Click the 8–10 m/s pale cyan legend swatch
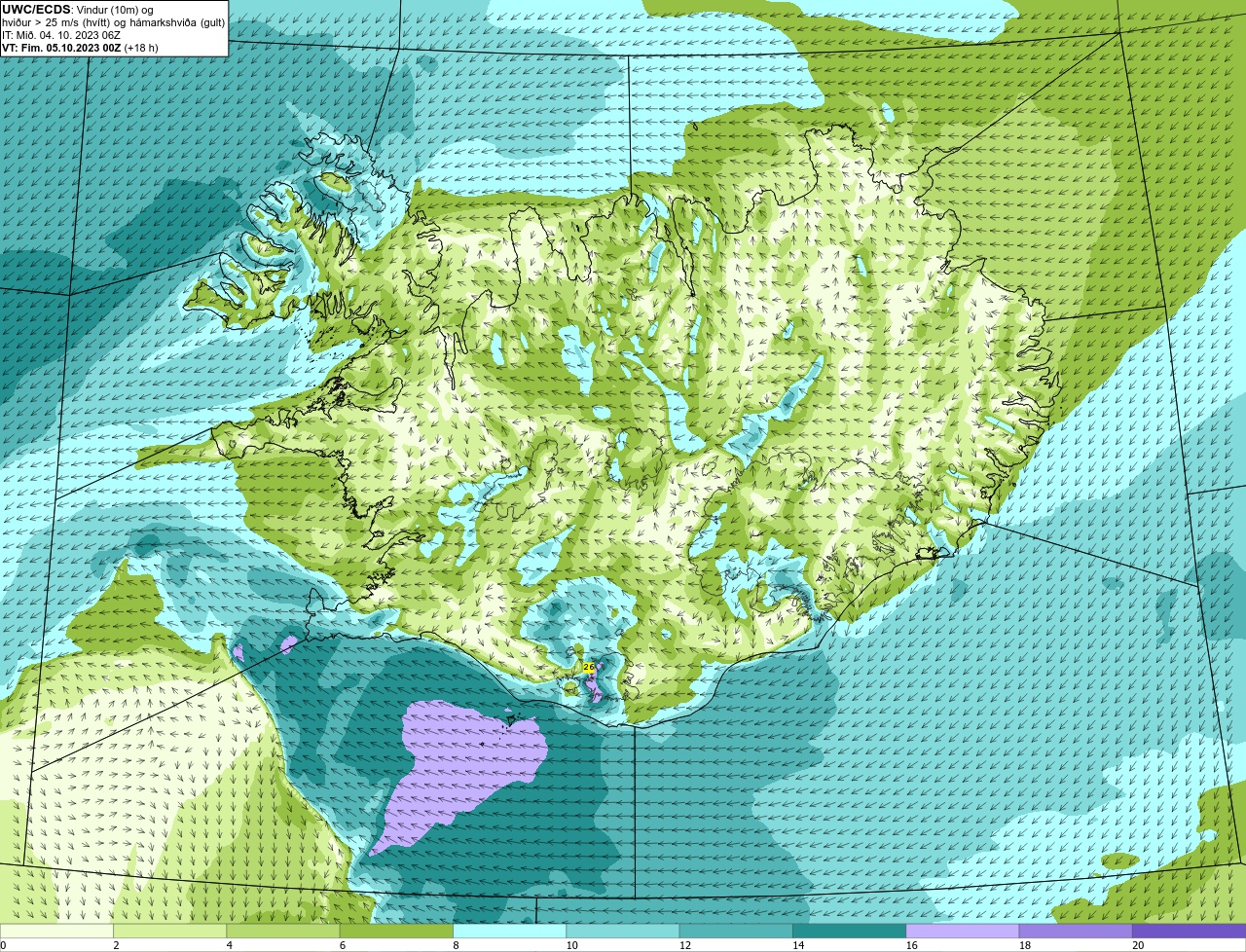Screen dimensions: 1246x952 pos(511,932)
